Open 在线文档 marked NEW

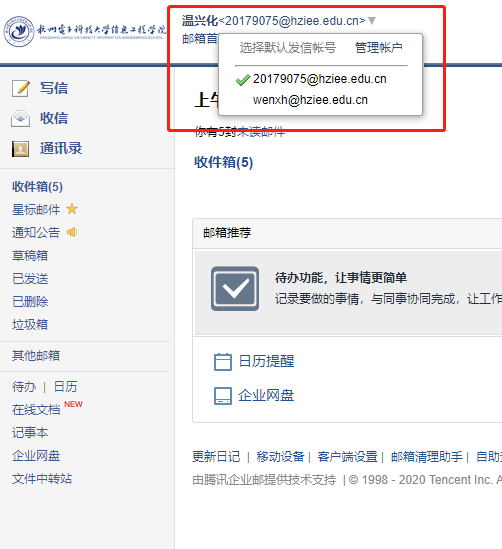pos(36,410)
